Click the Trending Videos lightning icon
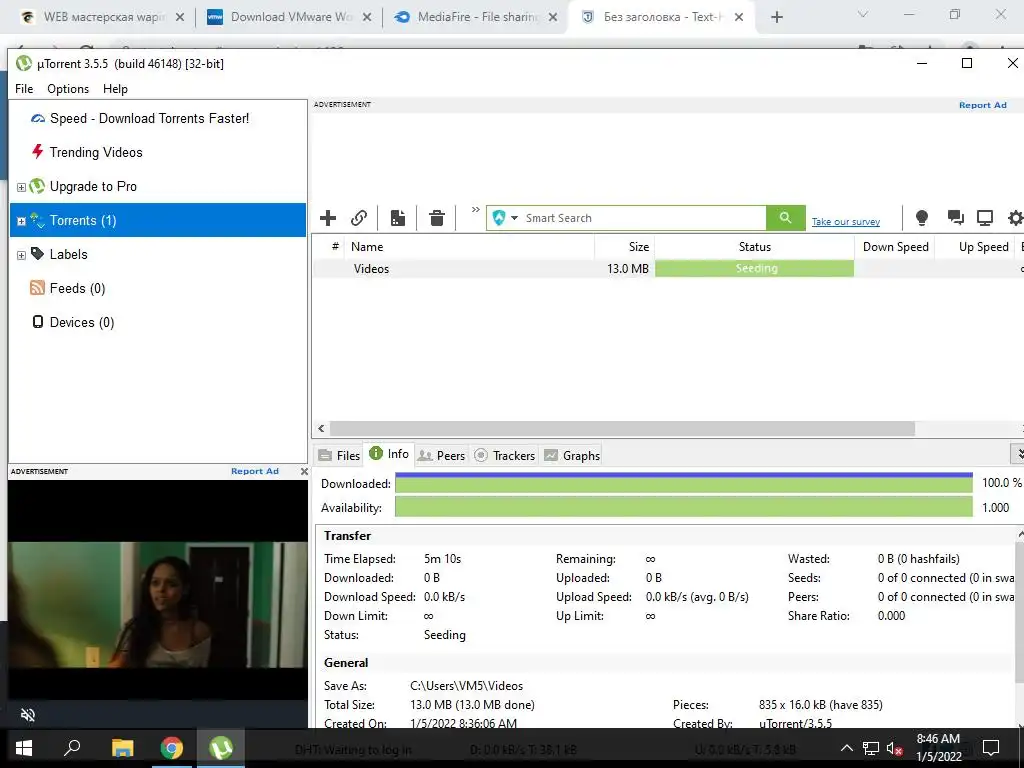Screen dimensions: 1024x768 [38, 152]
